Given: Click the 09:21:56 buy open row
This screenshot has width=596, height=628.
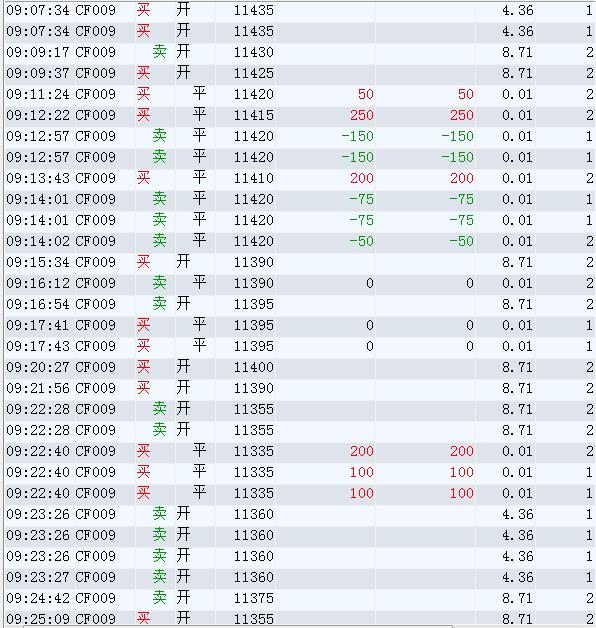Looking at the screenshot, I should [300, 388].
